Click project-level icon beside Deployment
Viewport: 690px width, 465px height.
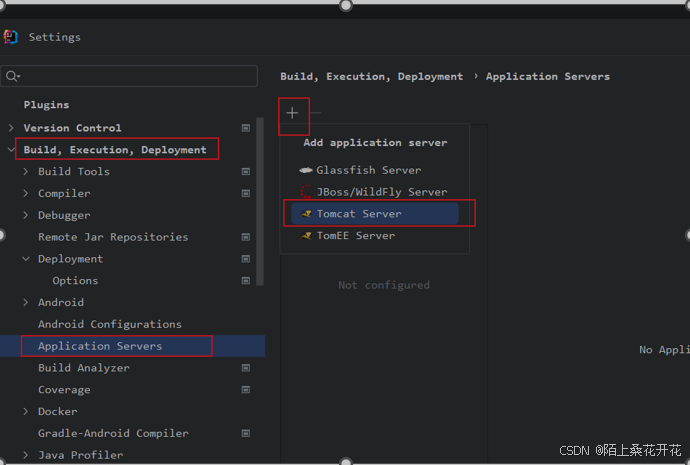point(246,259)
